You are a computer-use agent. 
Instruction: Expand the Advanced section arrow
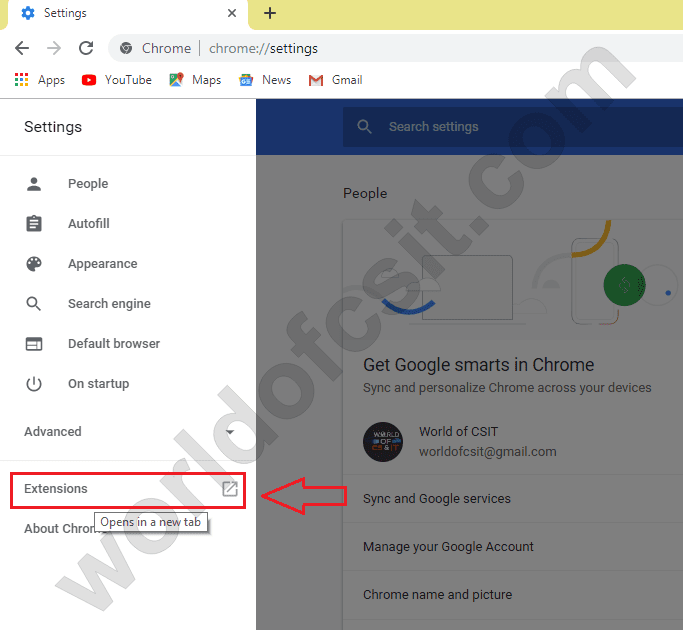(x=230, y=432)
